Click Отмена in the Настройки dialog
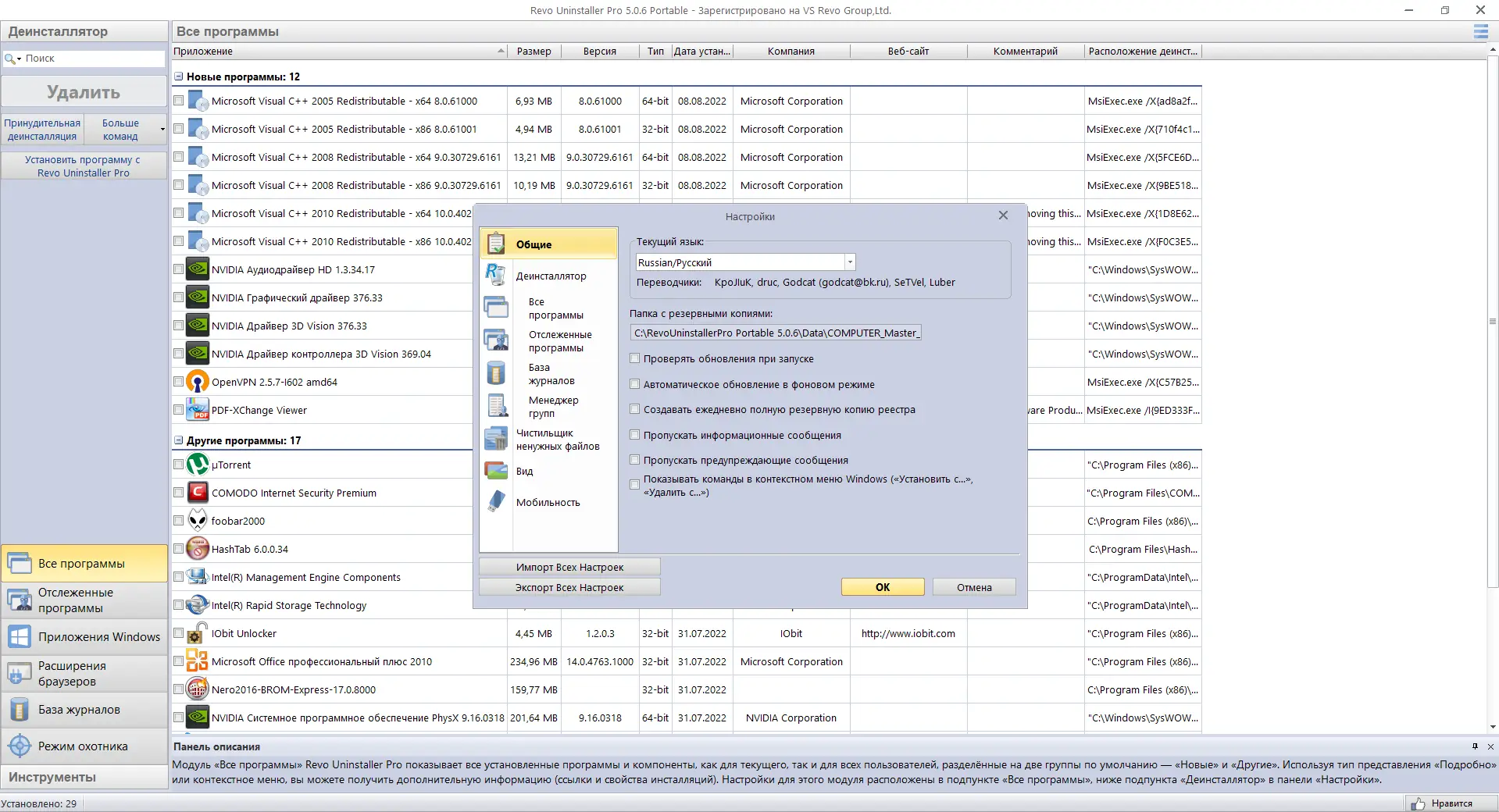 pyautogui.click(x=974, y=587)
